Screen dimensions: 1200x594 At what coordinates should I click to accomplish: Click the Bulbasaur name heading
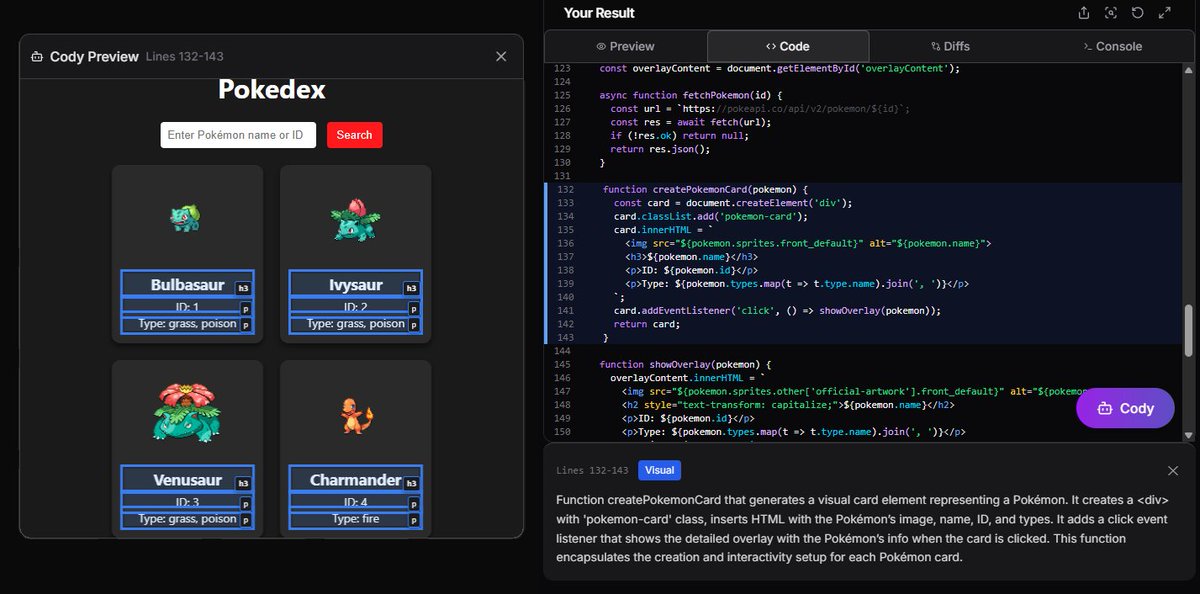tap(187, 285)
